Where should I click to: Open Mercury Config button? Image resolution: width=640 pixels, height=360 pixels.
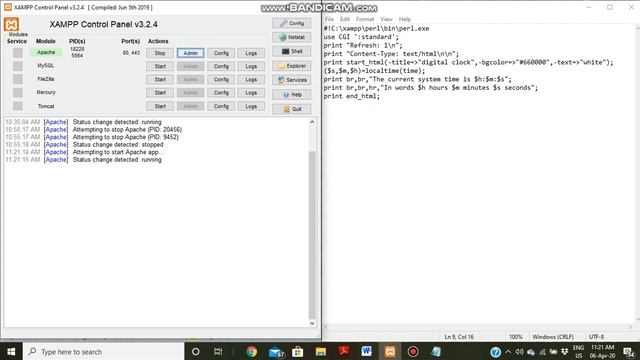click(221, 93)
